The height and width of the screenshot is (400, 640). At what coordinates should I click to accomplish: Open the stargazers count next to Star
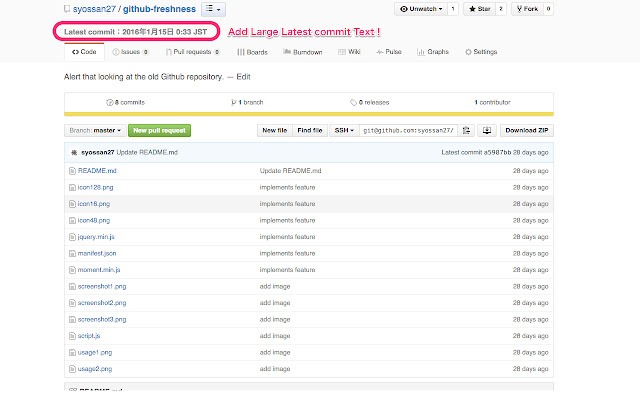tap(501, 9)
